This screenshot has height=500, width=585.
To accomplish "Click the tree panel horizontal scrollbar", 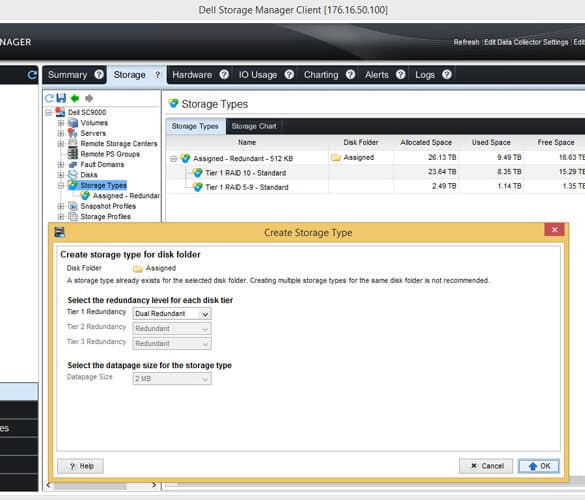I will coord(90,485).
